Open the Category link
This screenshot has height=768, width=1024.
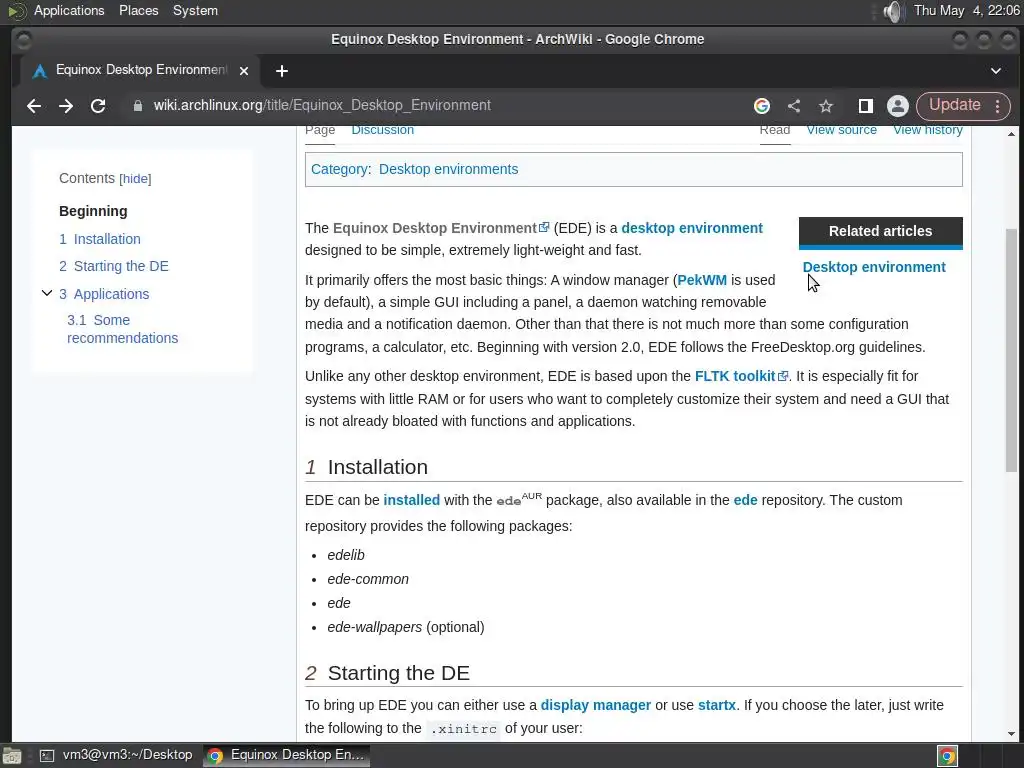click(x=339, y=169)
